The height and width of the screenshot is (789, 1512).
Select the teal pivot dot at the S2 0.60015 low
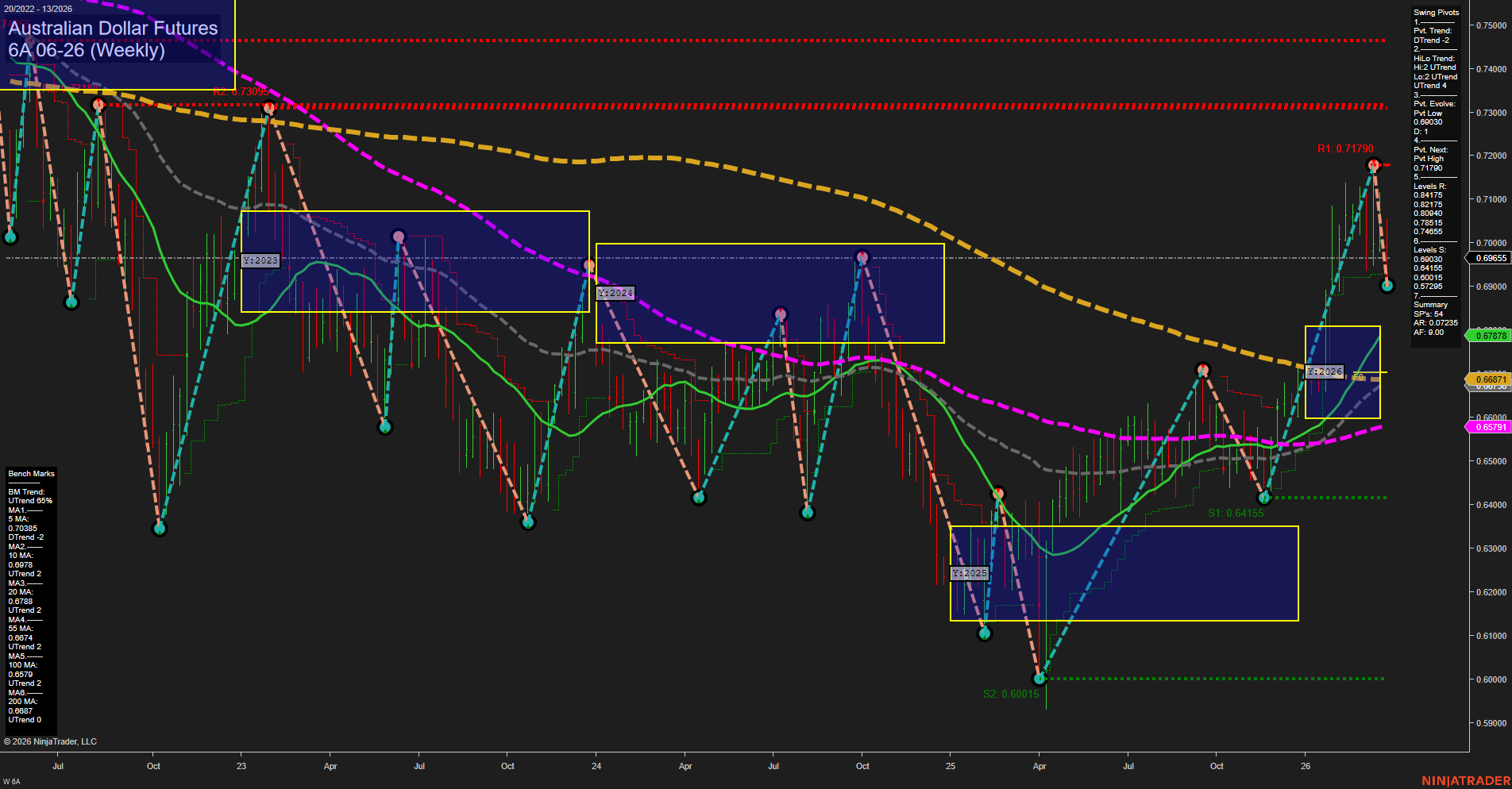tap(1040, 678)
